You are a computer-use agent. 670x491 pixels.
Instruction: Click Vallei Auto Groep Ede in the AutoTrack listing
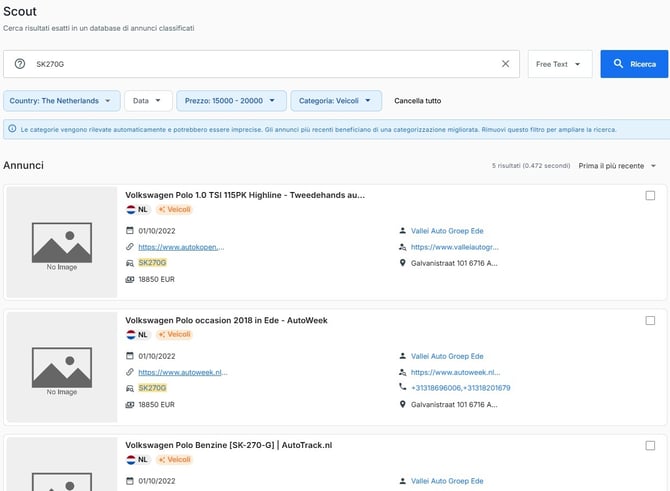tap(447, 481)
